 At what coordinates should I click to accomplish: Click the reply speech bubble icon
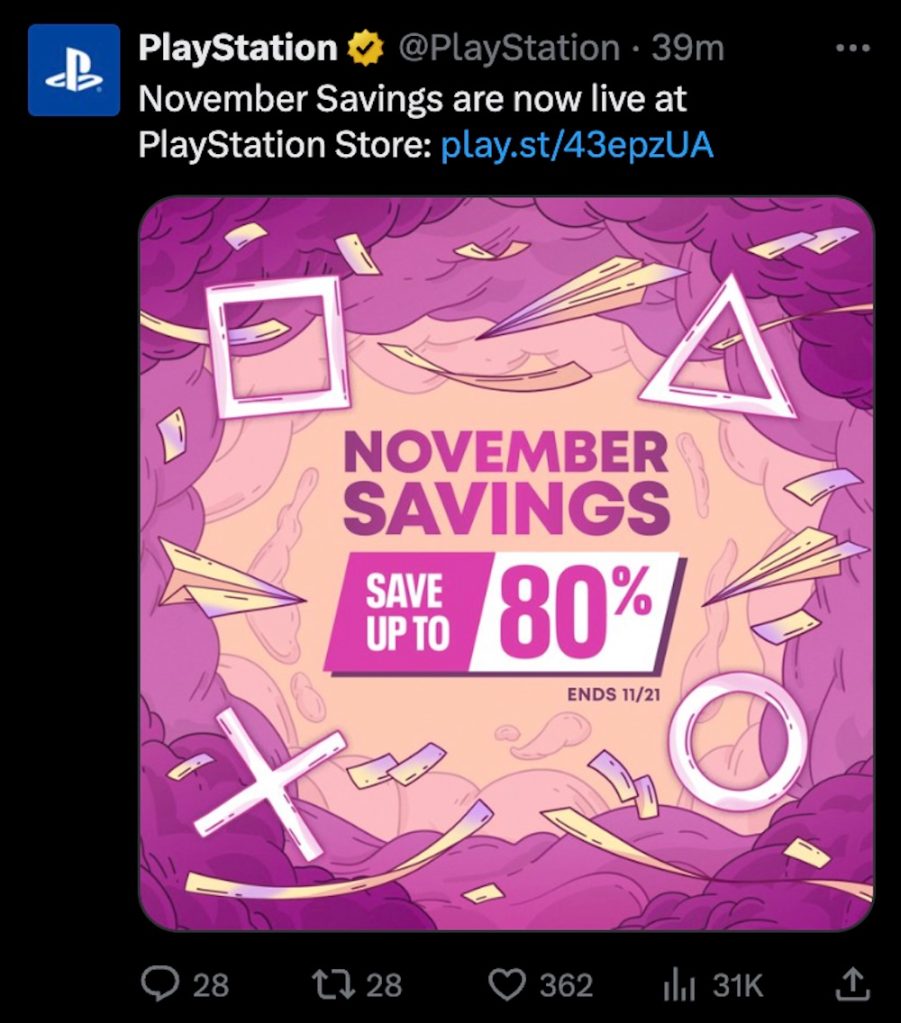coord(159,984)
